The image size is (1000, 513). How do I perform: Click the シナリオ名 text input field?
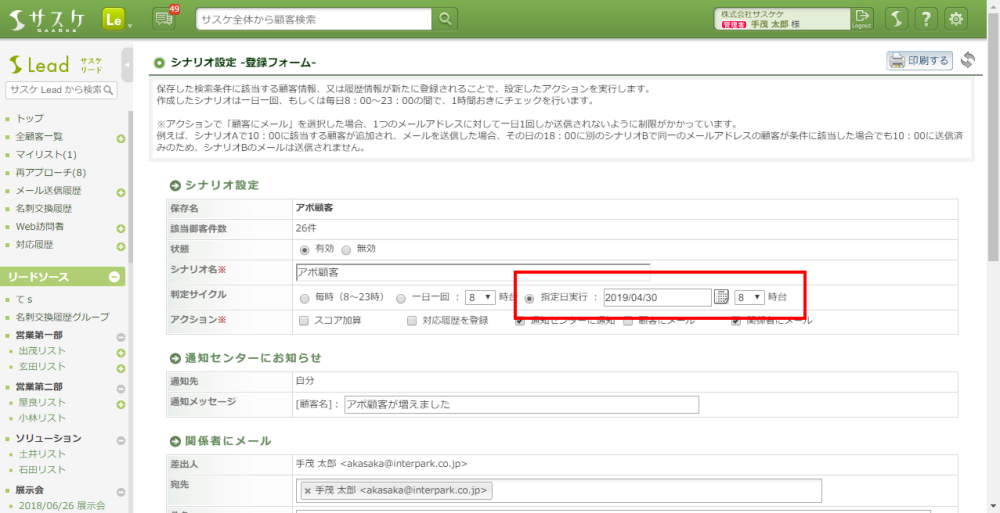[x=472, y=272]
